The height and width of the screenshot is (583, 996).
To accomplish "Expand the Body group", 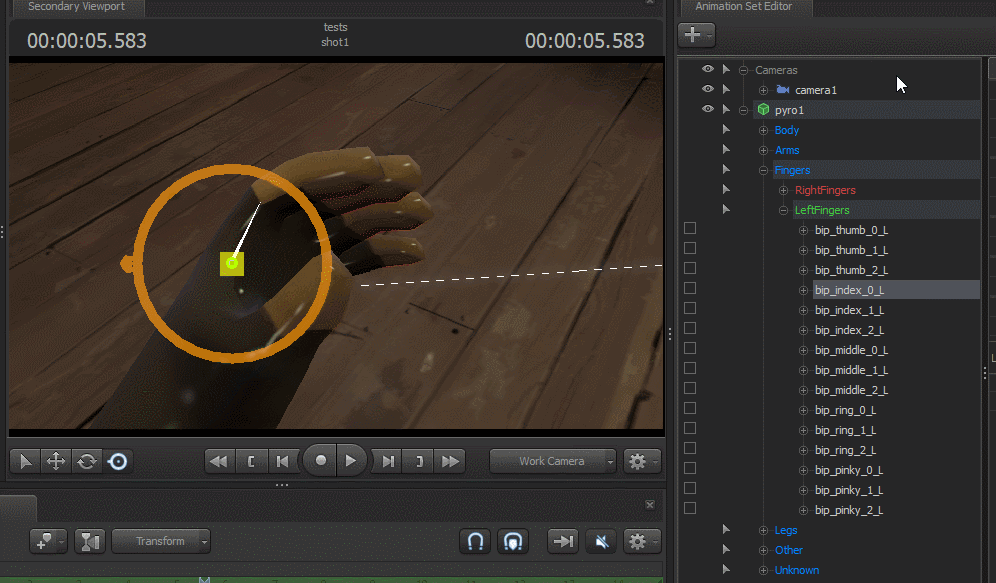I will tap(764, 130).
